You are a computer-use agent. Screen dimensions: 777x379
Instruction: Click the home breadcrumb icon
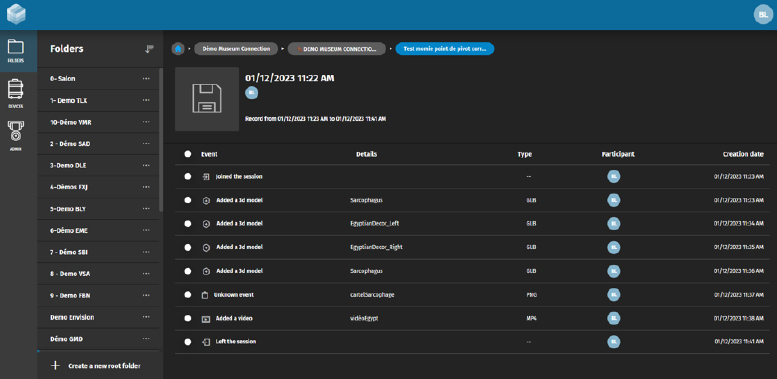(178, 49)
